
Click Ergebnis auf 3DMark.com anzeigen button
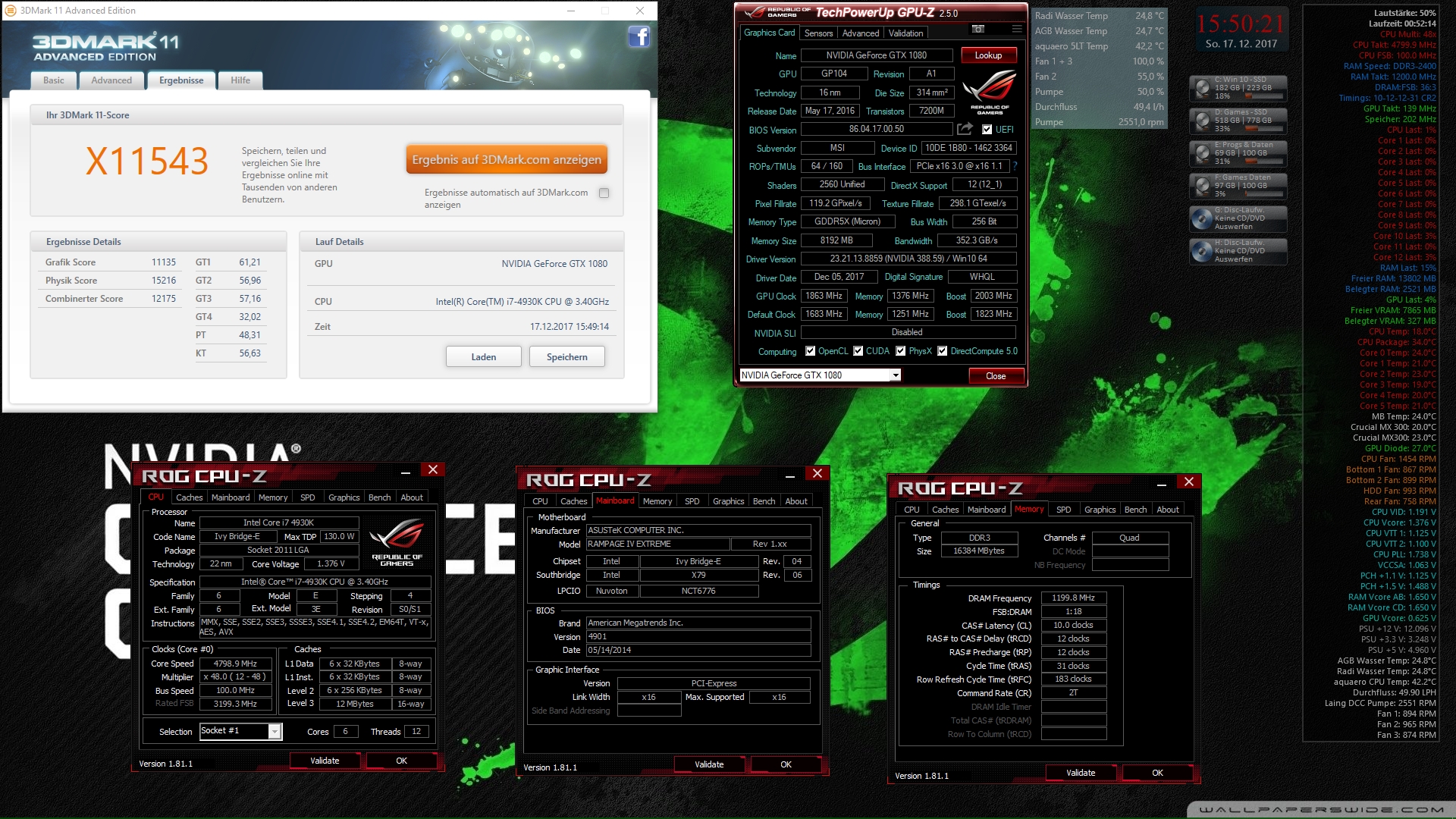pyautogui.click(x=507, y=159)
